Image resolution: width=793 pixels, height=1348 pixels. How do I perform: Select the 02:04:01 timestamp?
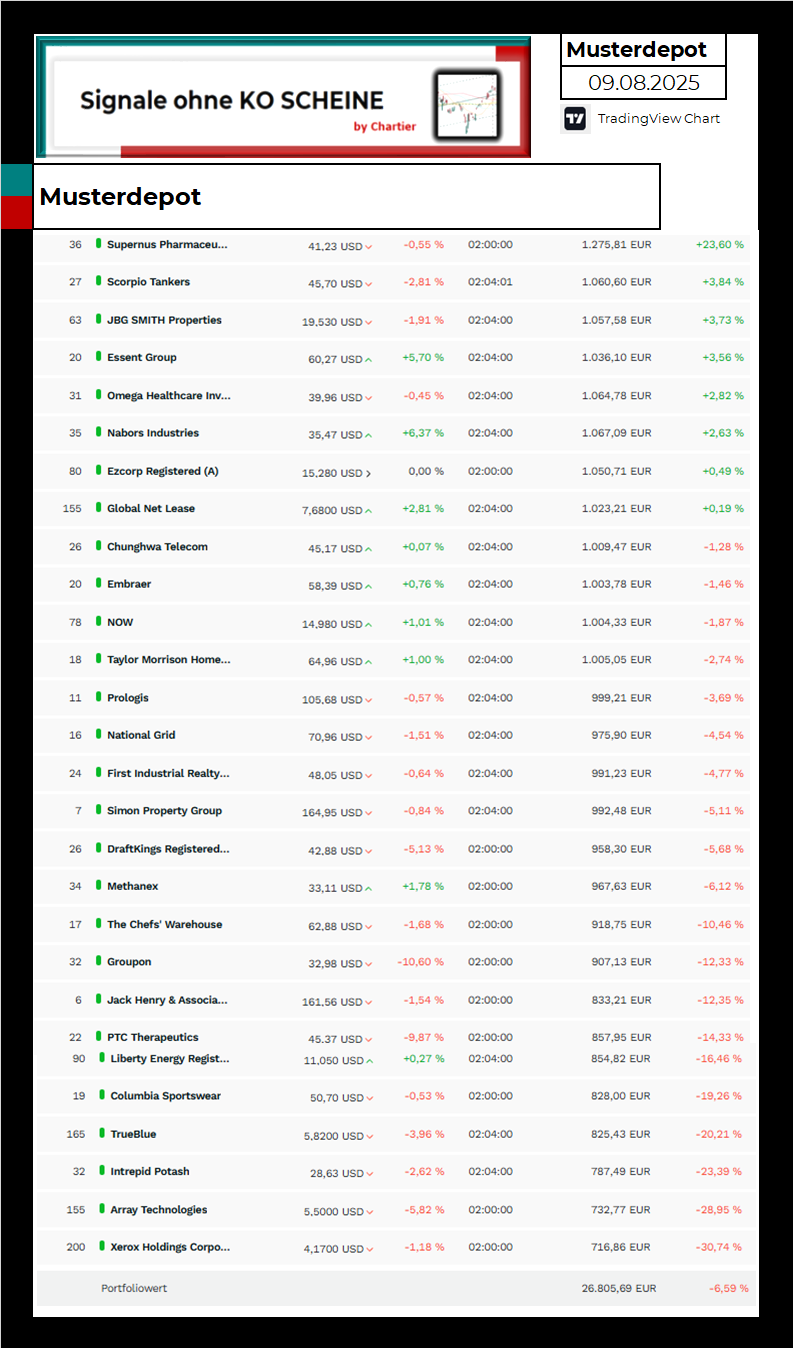[490, 282]
